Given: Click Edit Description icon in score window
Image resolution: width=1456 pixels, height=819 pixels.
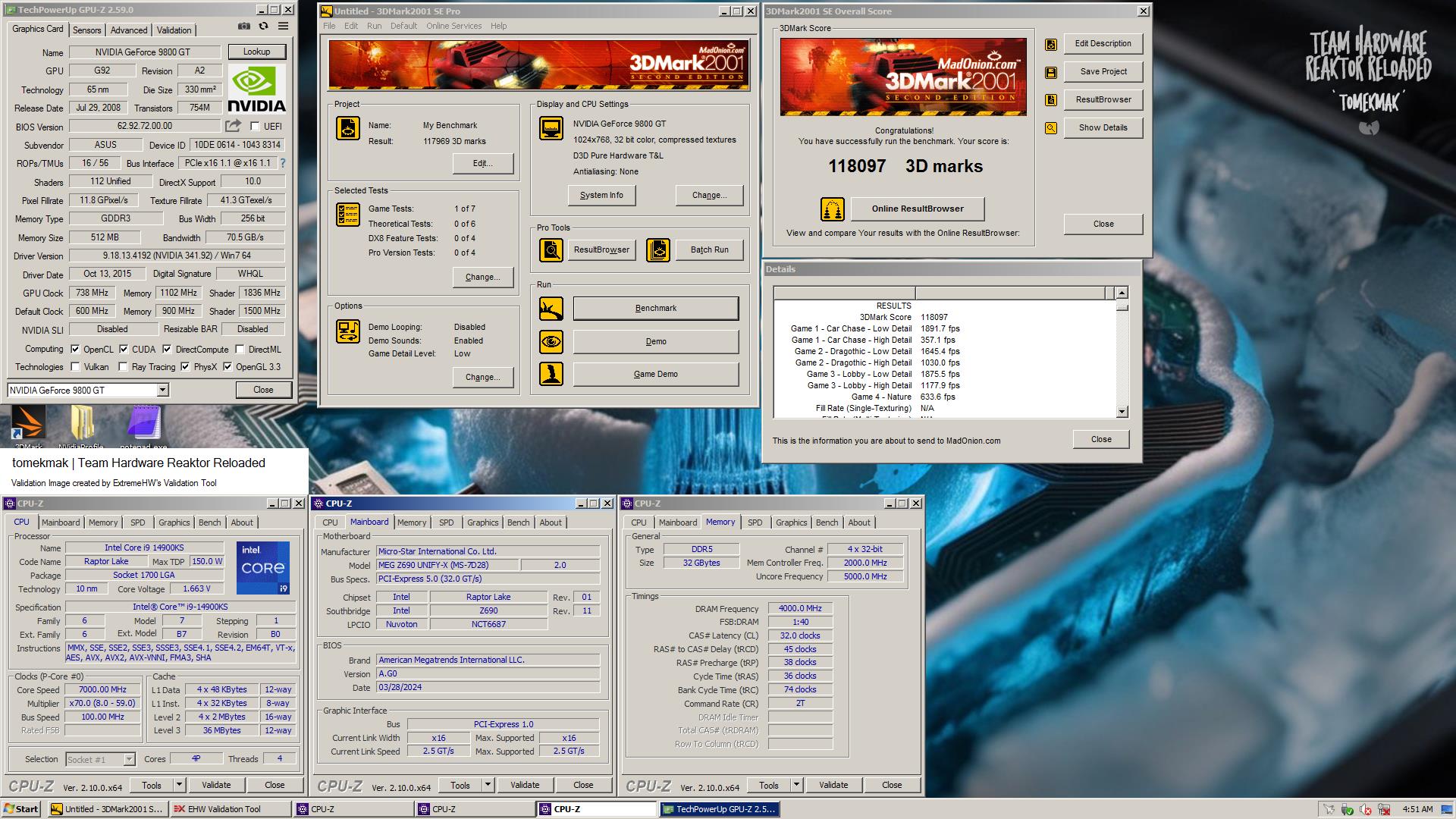Looking at the screenshot, I should pos(1051,45).
